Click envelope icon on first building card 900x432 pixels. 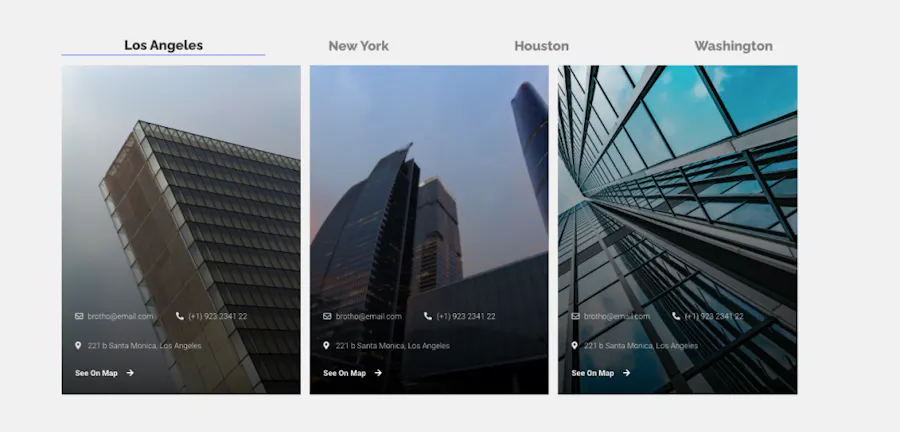[79, 316]
